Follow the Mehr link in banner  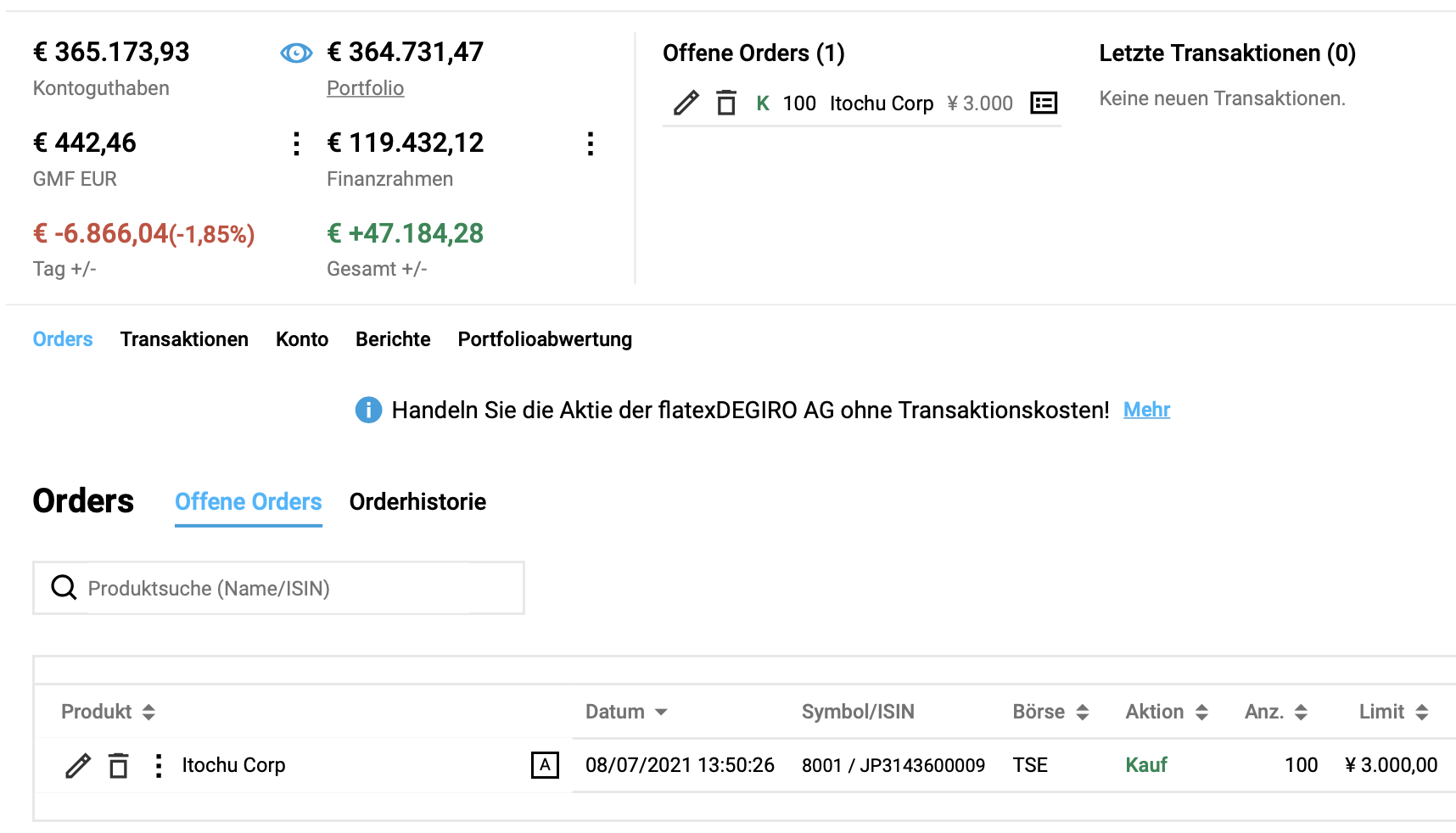[x=1146, y=410]
